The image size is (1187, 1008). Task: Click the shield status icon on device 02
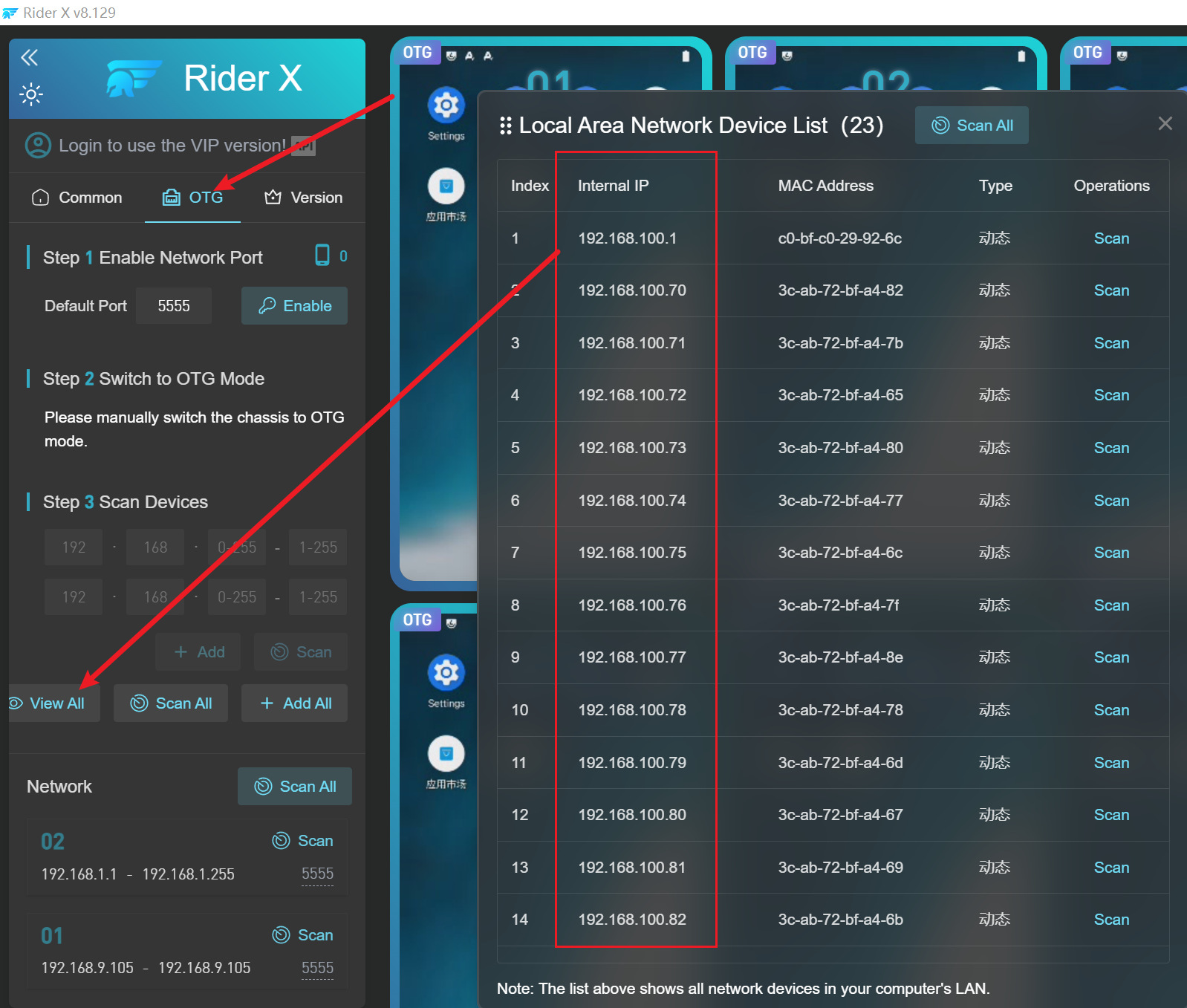787,56
